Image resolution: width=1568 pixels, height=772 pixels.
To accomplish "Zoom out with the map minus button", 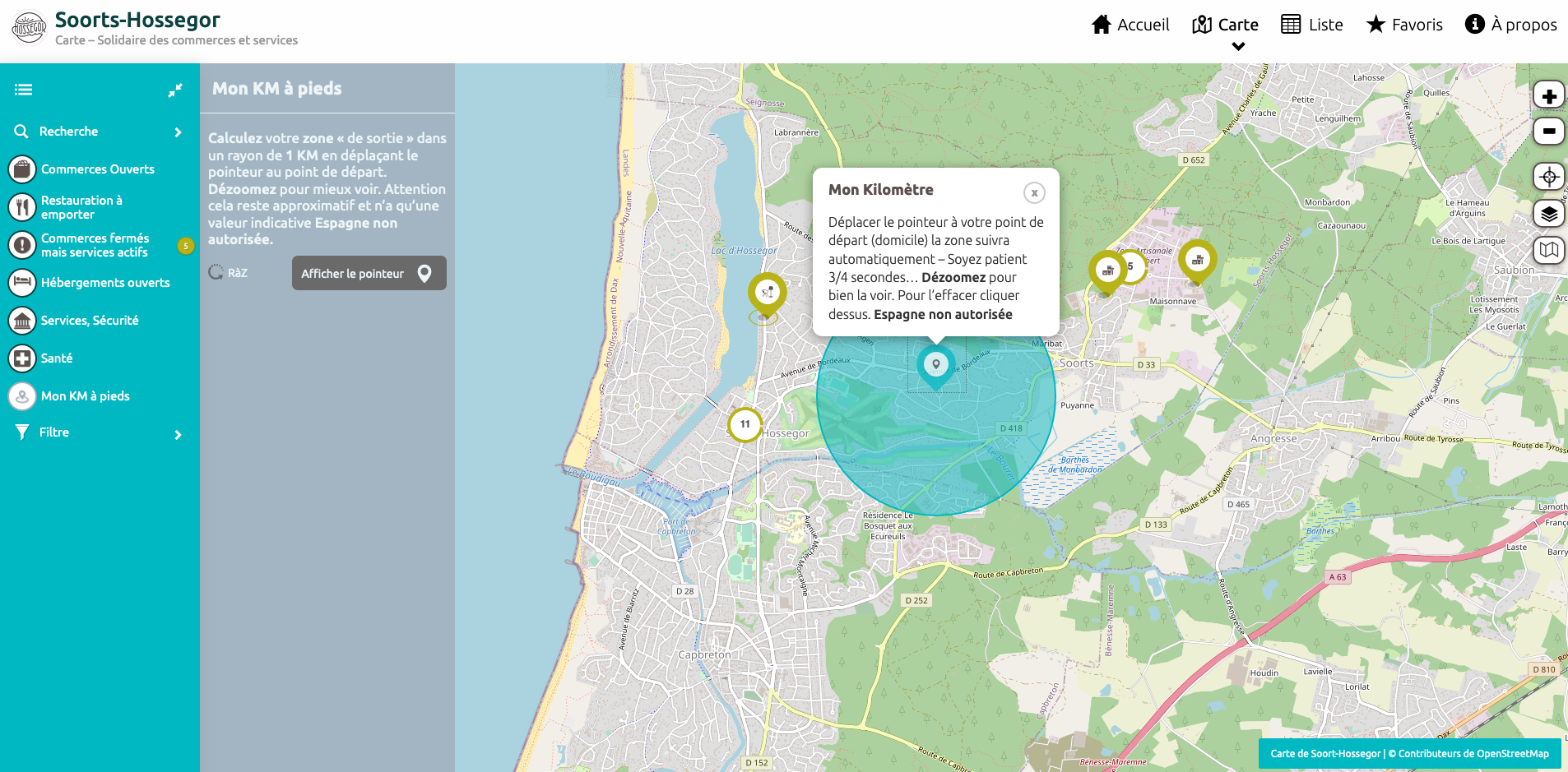I will coord(1549,131).
